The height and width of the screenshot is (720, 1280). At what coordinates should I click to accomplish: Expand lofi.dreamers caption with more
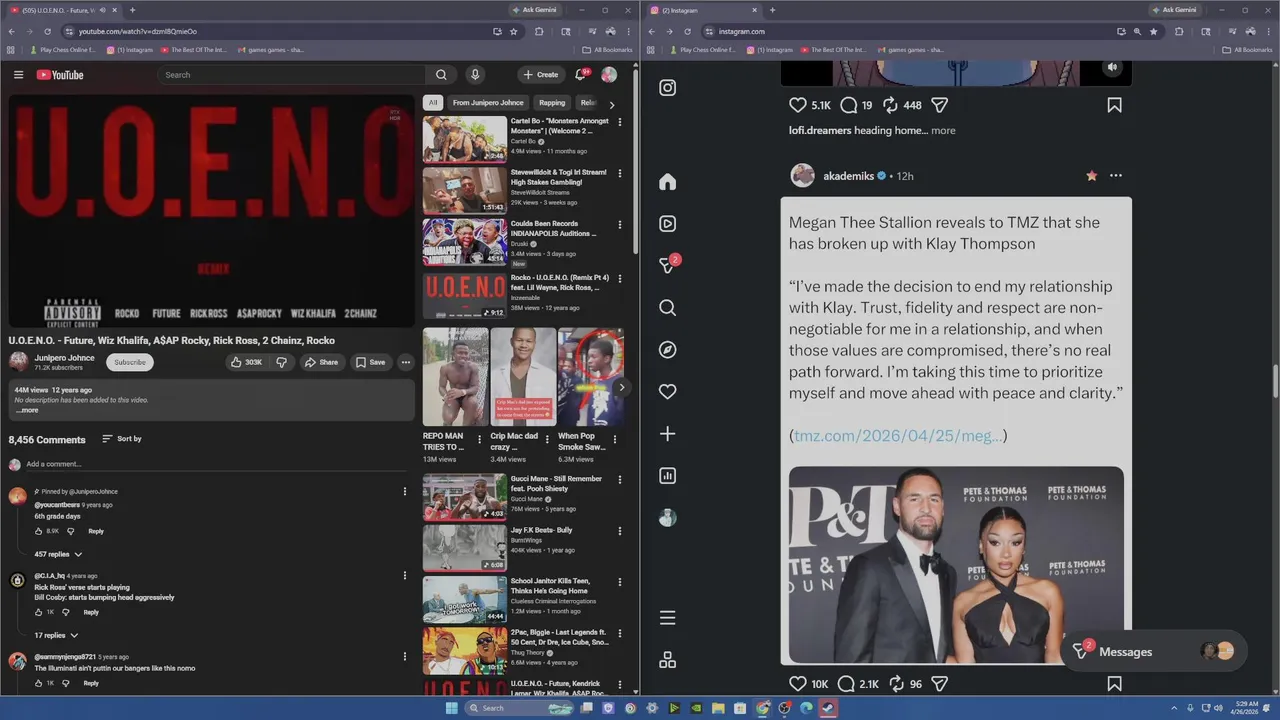(x=943, y=130)
